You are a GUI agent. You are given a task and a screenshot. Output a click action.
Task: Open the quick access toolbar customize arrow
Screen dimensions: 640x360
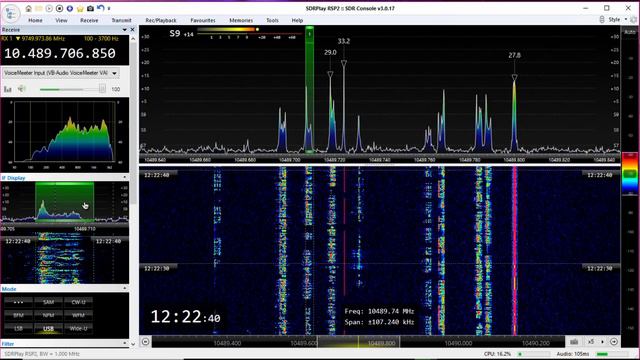pos(109,9)
